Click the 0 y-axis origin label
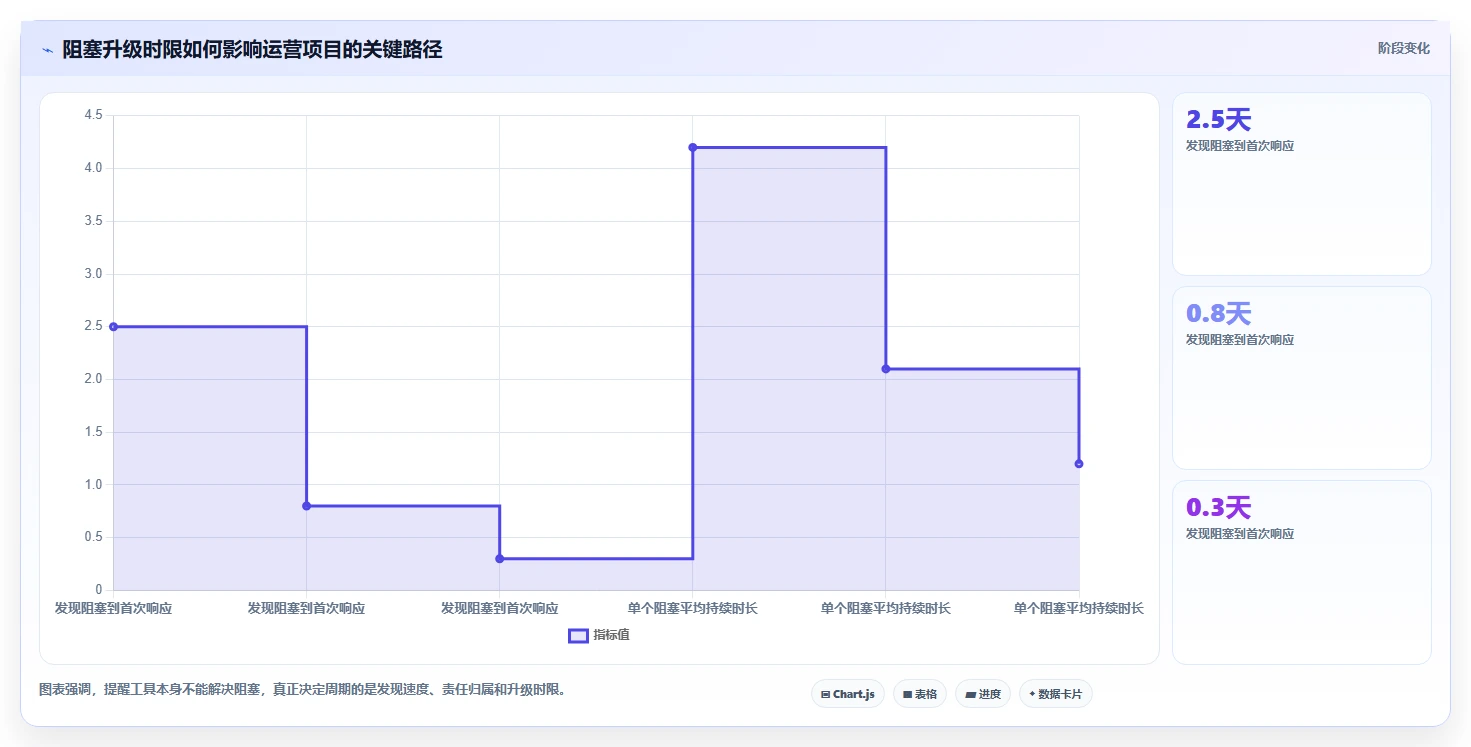The width and height of the screenshot is (1471, 747). click(x=99, y=590)
